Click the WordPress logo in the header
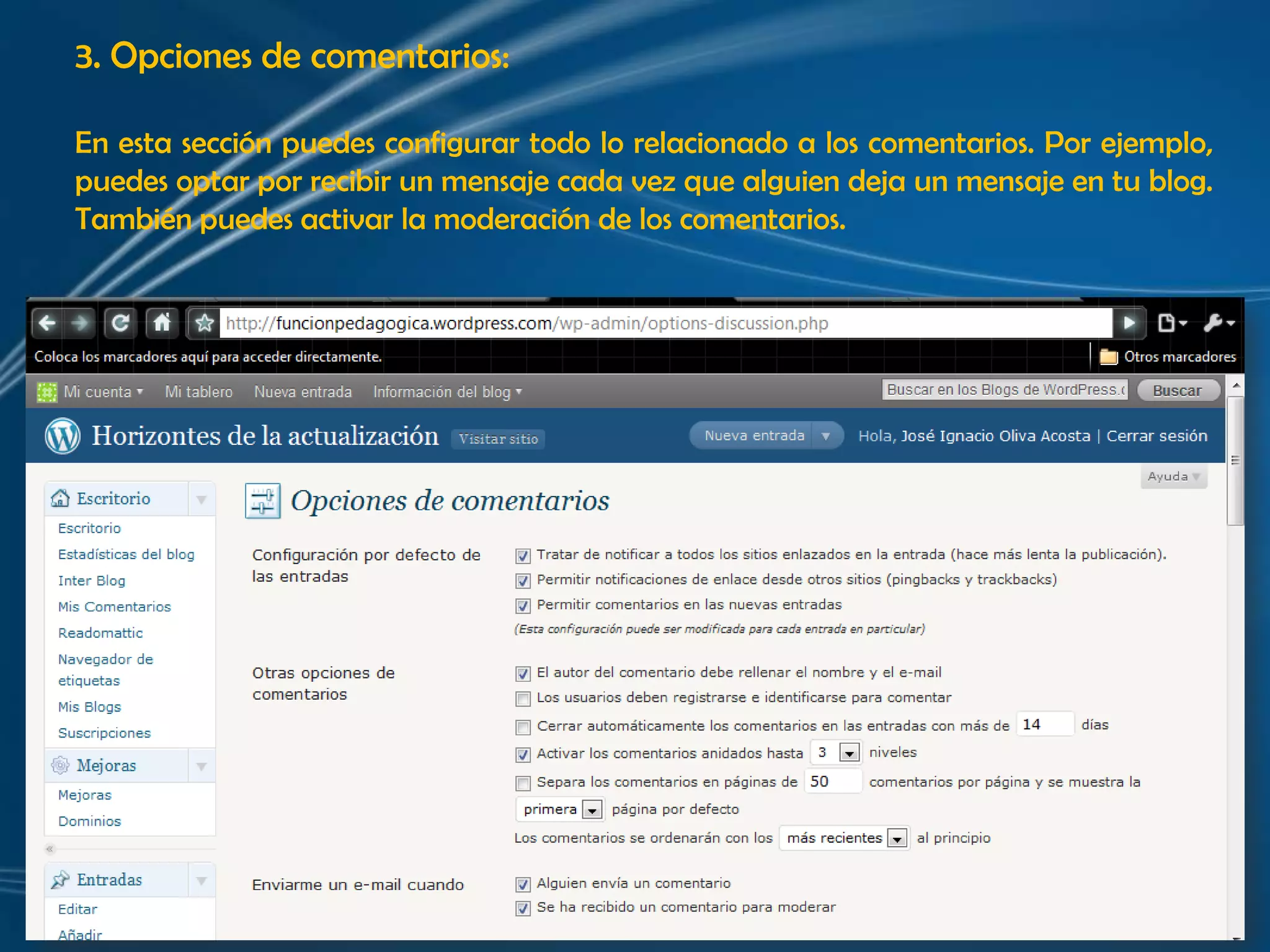This screenshot has height=952, width=1270. coord(63,436)
